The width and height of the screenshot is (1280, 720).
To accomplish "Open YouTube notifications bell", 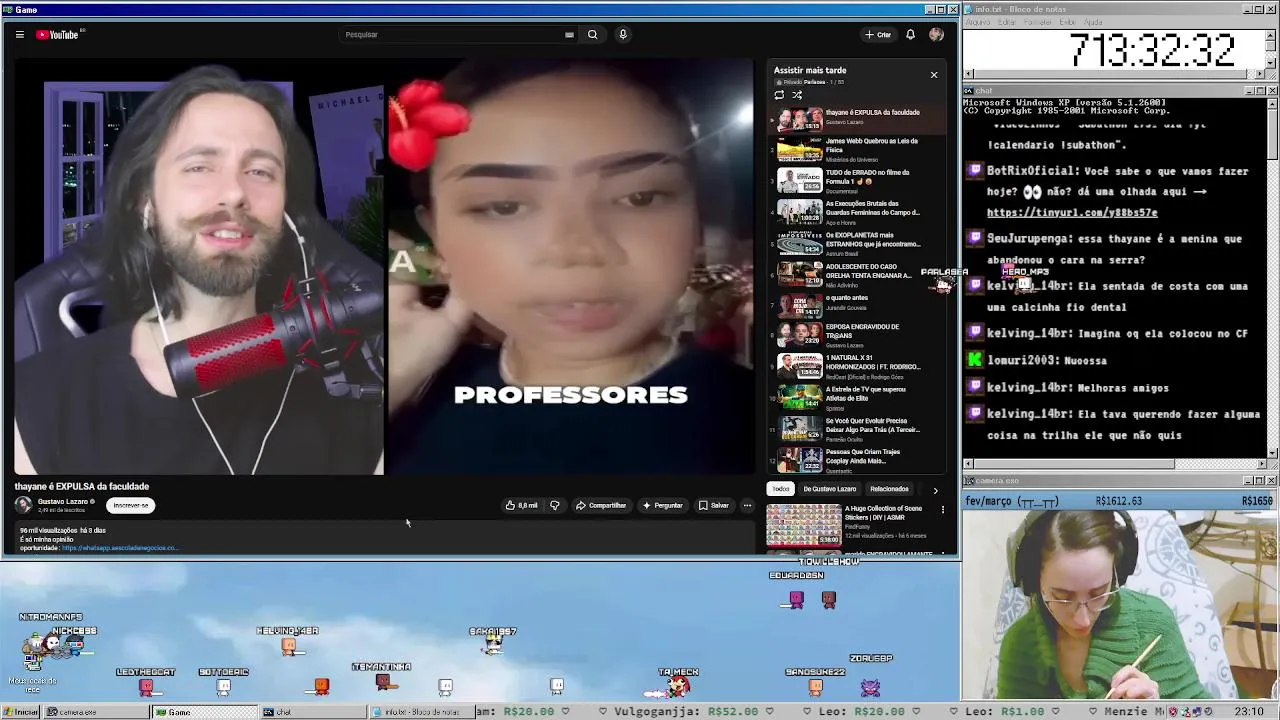I will [910, 34].
